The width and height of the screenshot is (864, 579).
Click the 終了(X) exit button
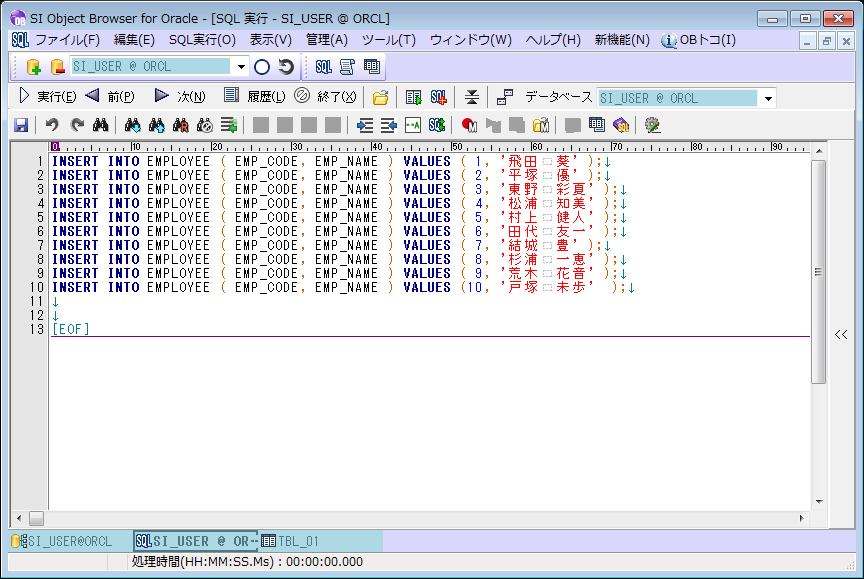pyautogui.click(x=325, y=97)
